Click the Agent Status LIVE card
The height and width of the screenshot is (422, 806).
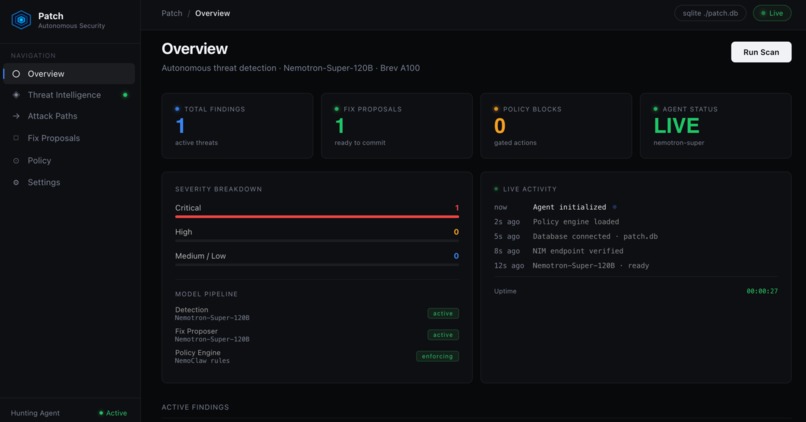coord(716,125)
